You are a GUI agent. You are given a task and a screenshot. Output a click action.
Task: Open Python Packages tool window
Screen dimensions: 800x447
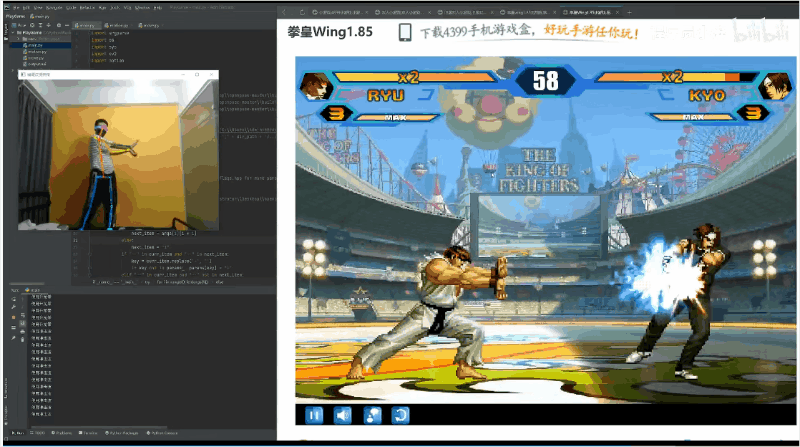point(121,433)
